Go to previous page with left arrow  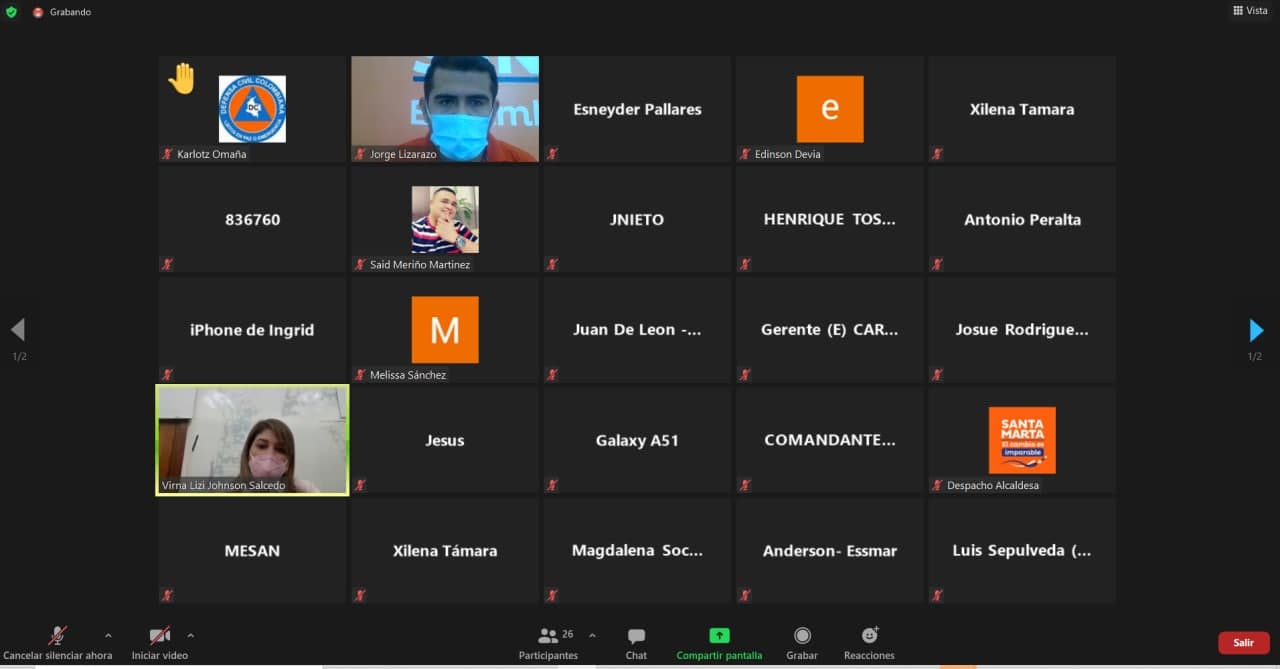18,330
